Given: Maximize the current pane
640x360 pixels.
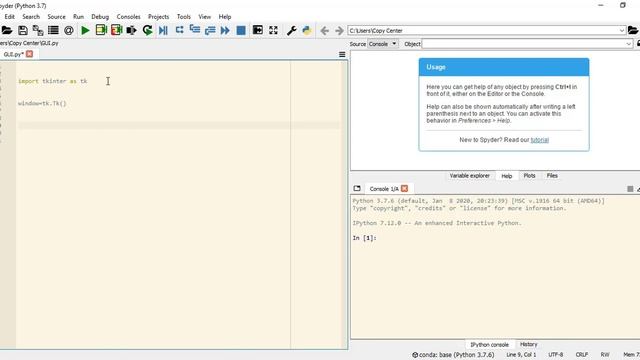Looking at the screenshot, I should (258, 30).
